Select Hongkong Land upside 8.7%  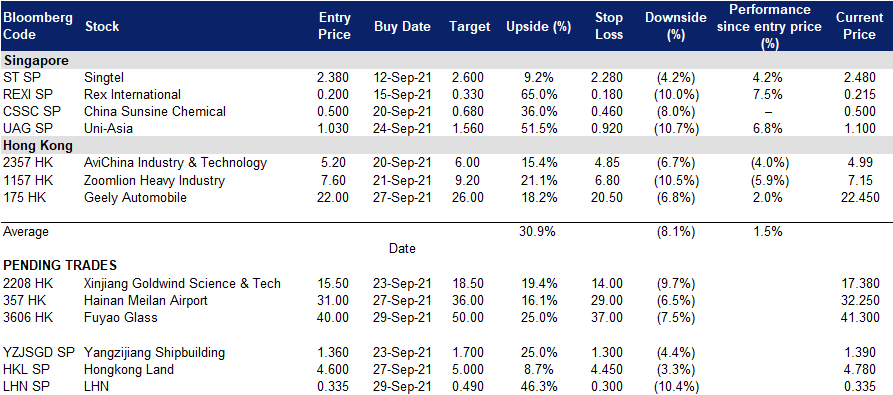[540, 369]
